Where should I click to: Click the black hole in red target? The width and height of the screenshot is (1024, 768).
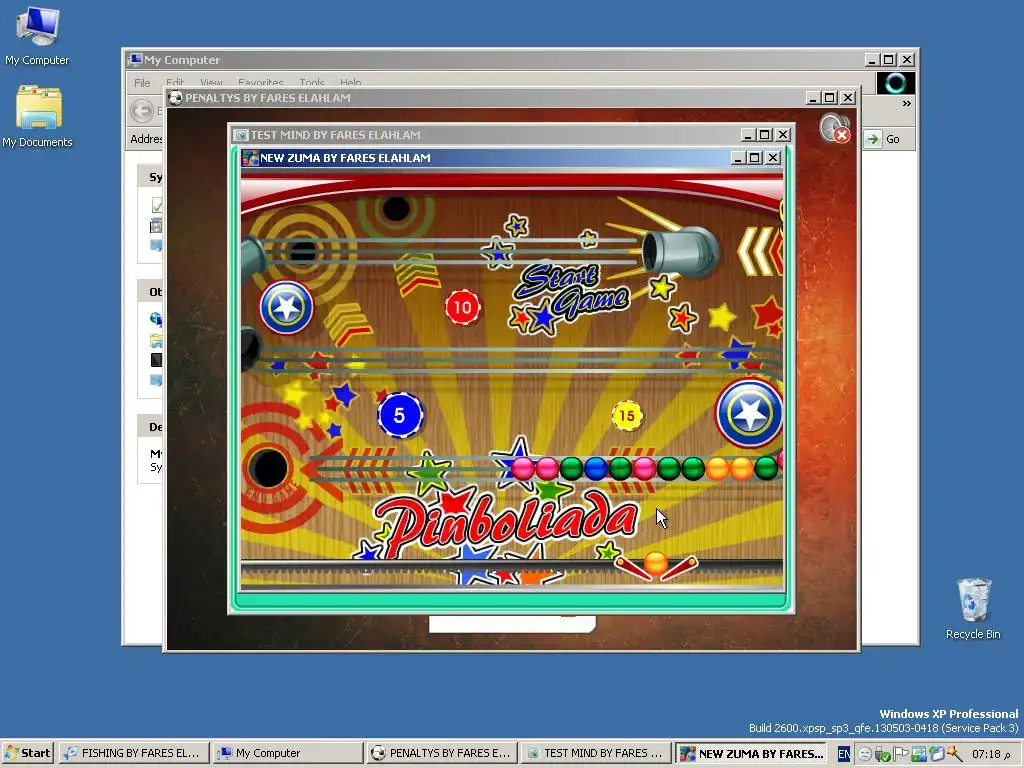pyautogui.click(x=269, y=467)
